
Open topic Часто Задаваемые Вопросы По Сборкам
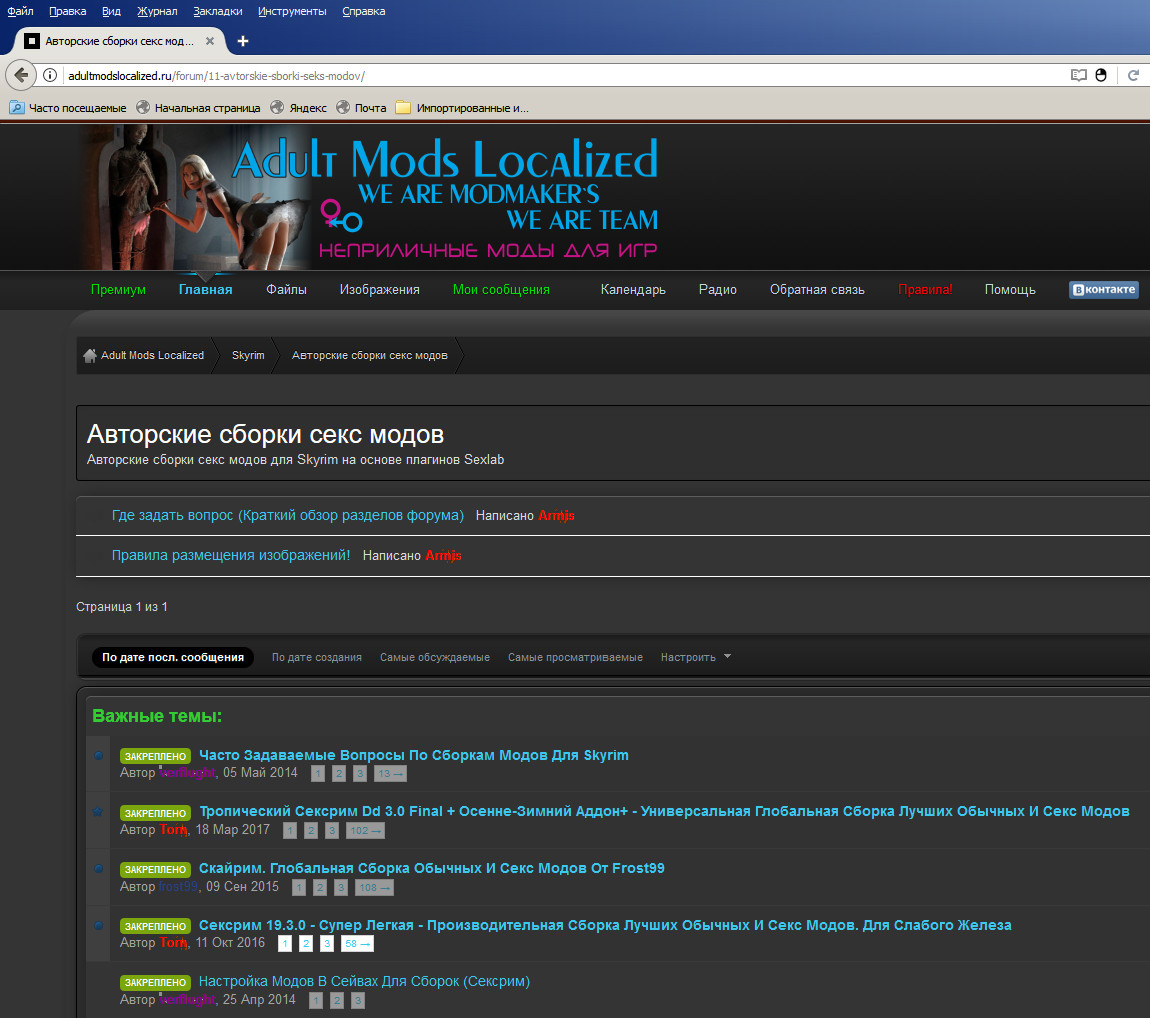coord(414,755)
